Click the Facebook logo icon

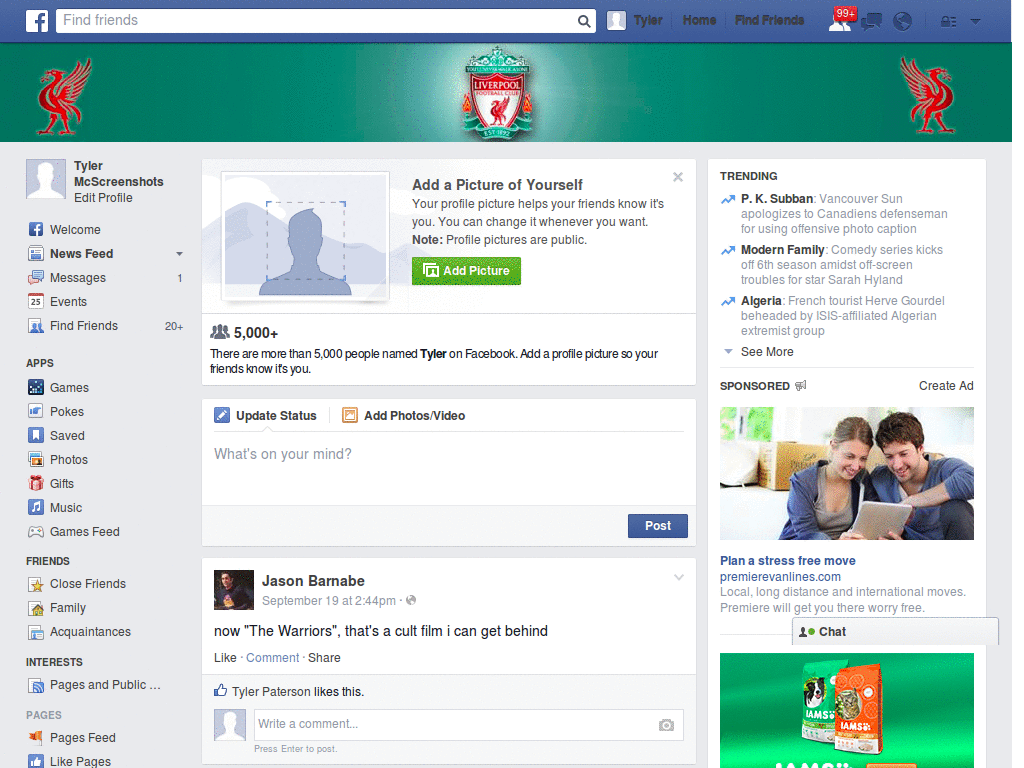coord(37,21)
